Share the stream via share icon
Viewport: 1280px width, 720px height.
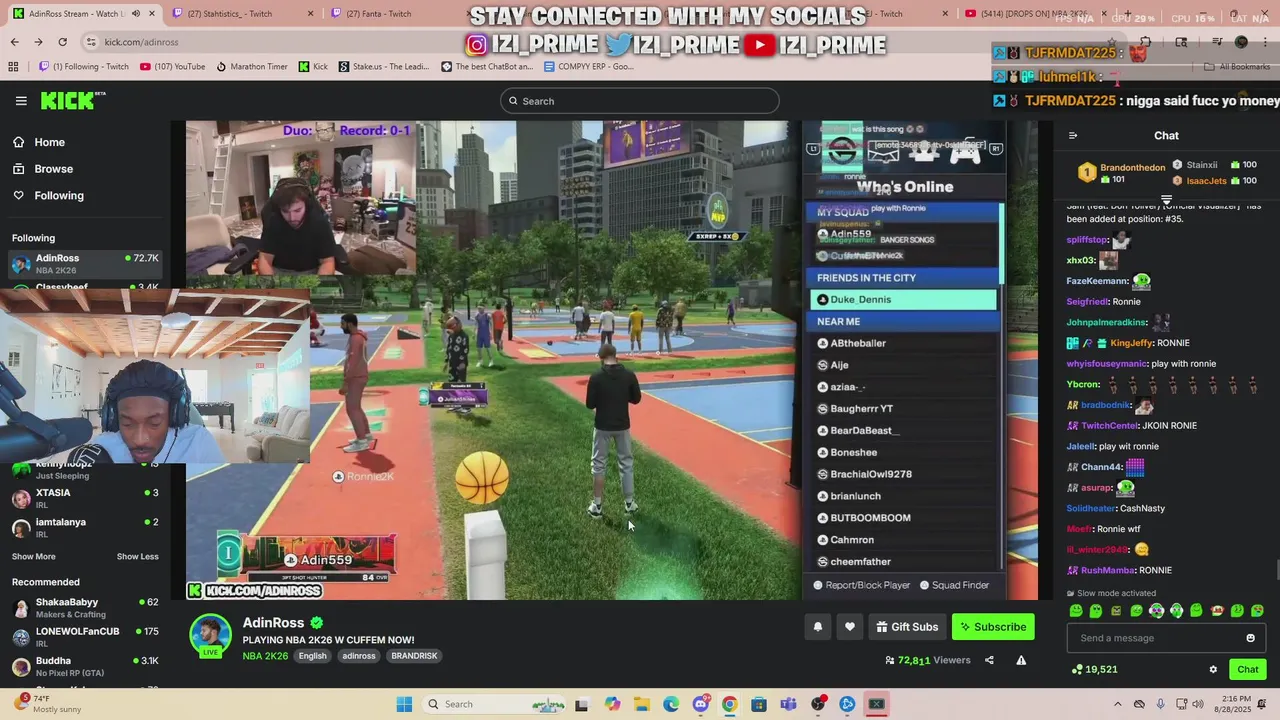coord(989,660)
